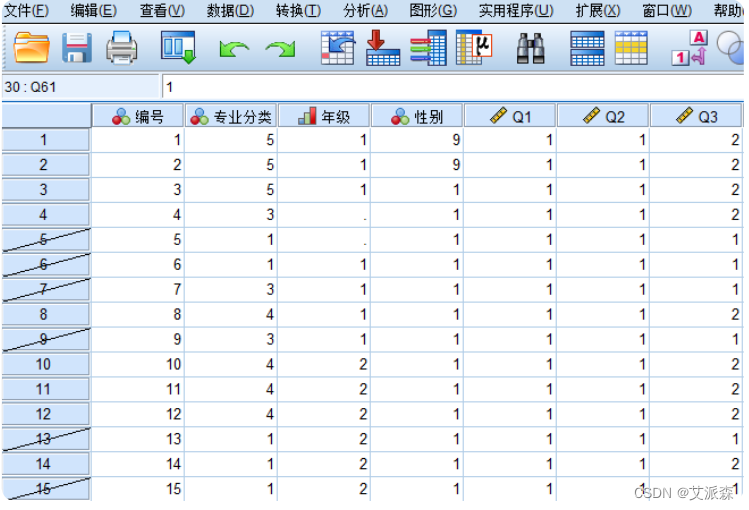Click the green Redo arrow
The width and height of the screenshot is (749, 510).
[x=280, y=49]
